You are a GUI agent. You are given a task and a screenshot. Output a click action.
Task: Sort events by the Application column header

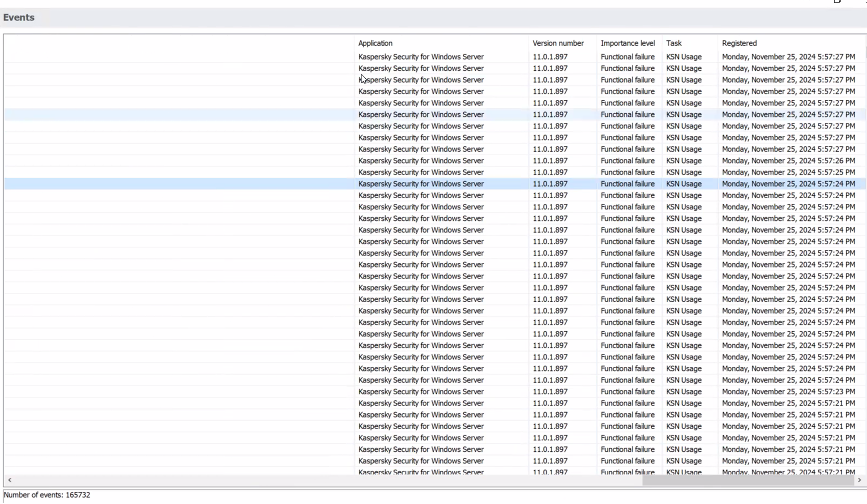click(375, 44)
